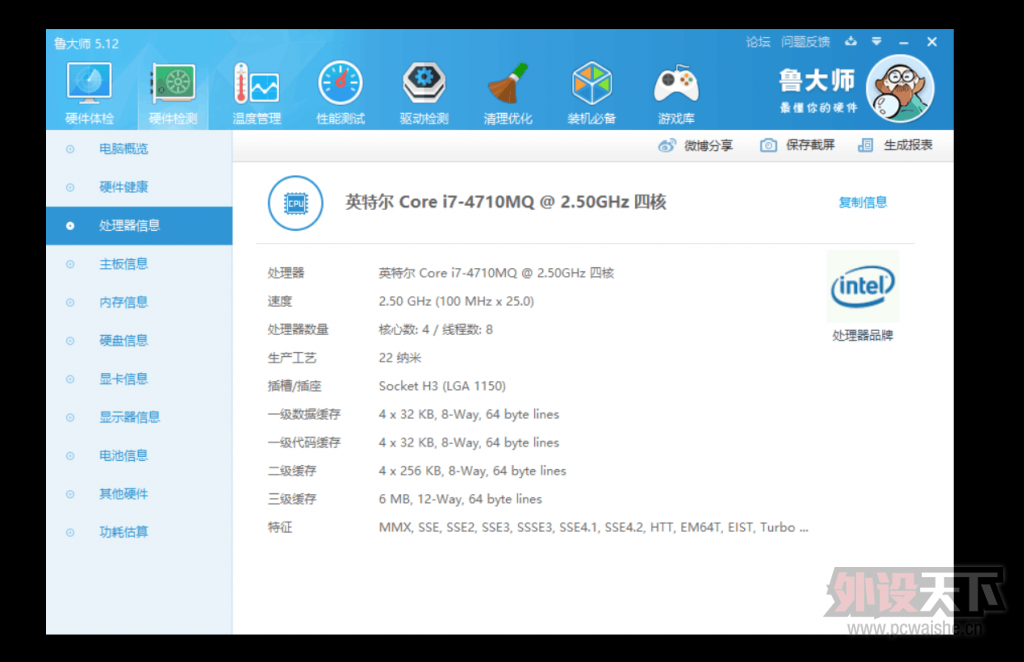Select 内存信息 in sidebar
Image resolution: width=1024 pixels, height=662 pixels.
pyautogui.click(x=139, y=302)
